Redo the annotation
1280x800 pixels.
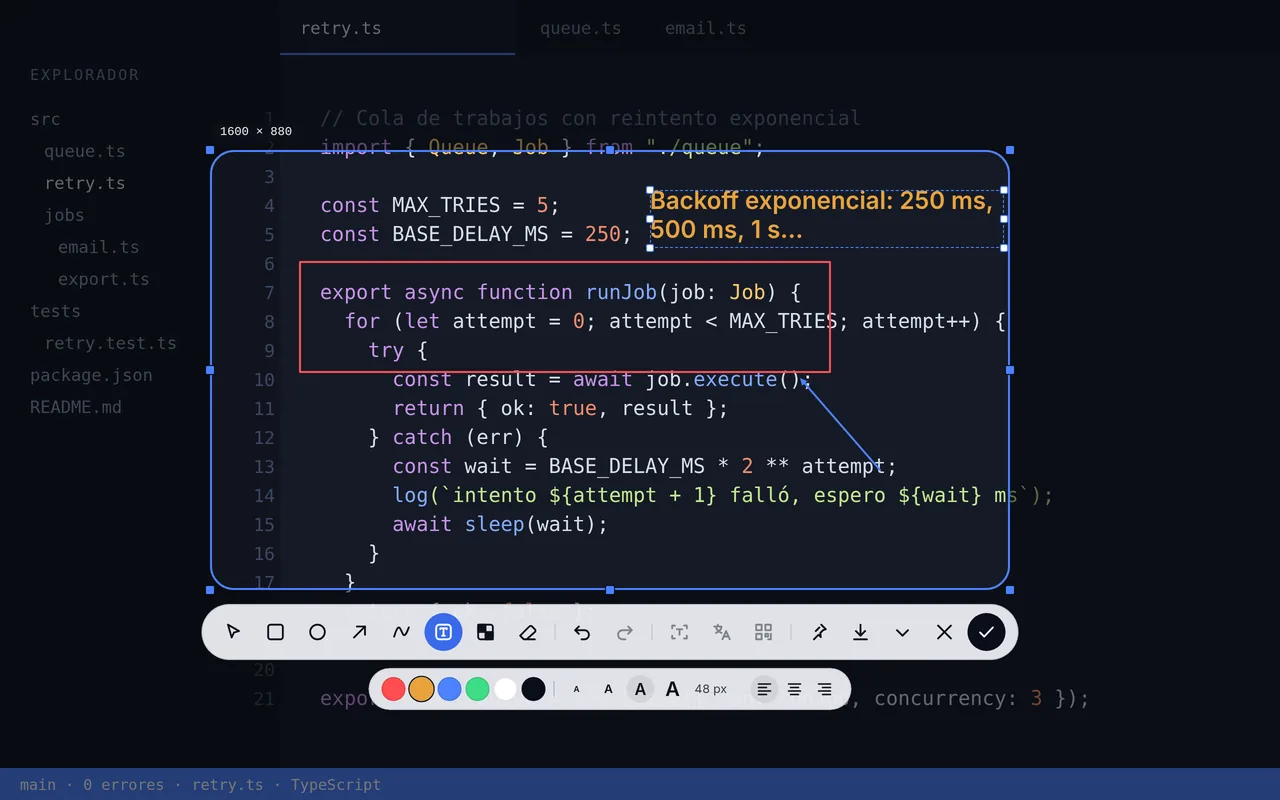625,632
